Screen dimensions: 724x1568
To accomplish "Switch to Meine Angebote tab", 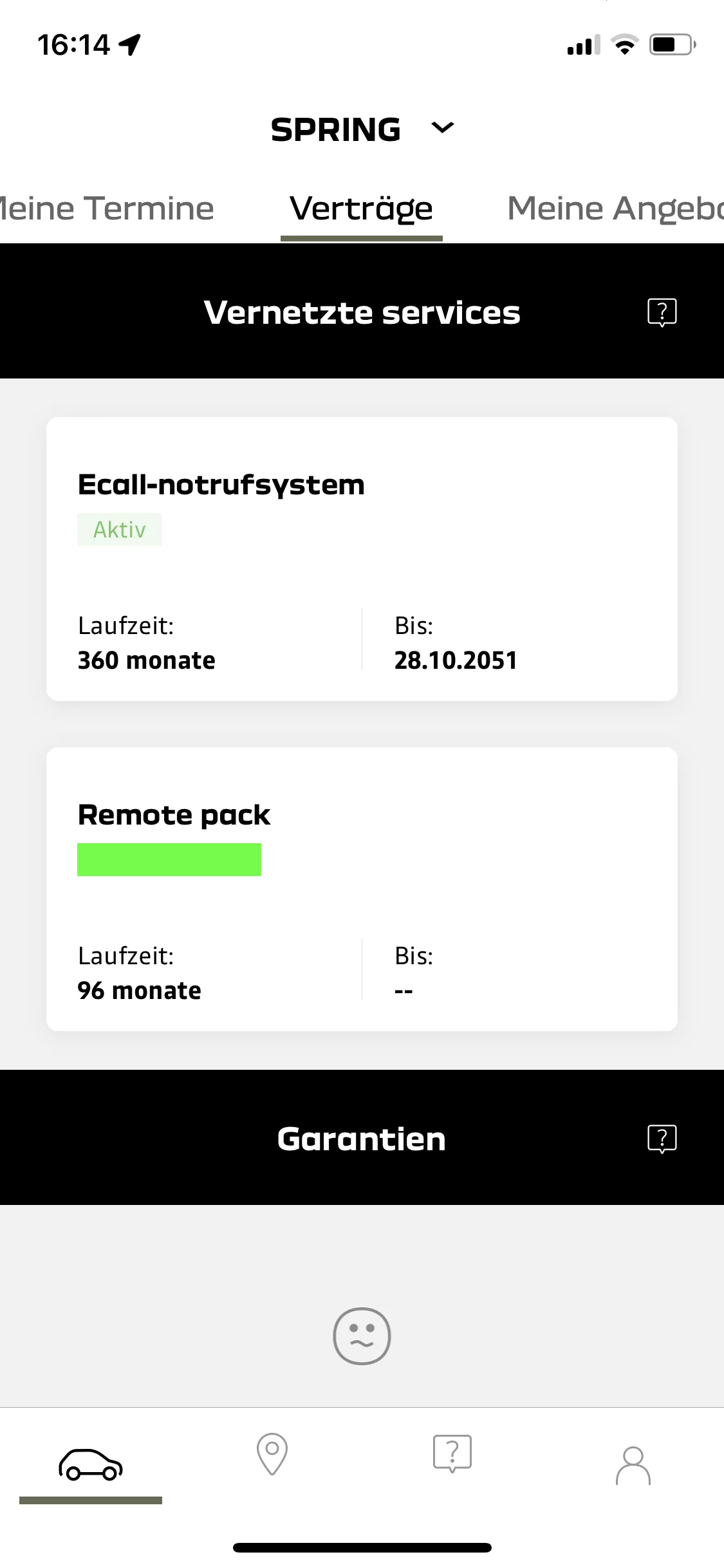I will tap(615, 209).
